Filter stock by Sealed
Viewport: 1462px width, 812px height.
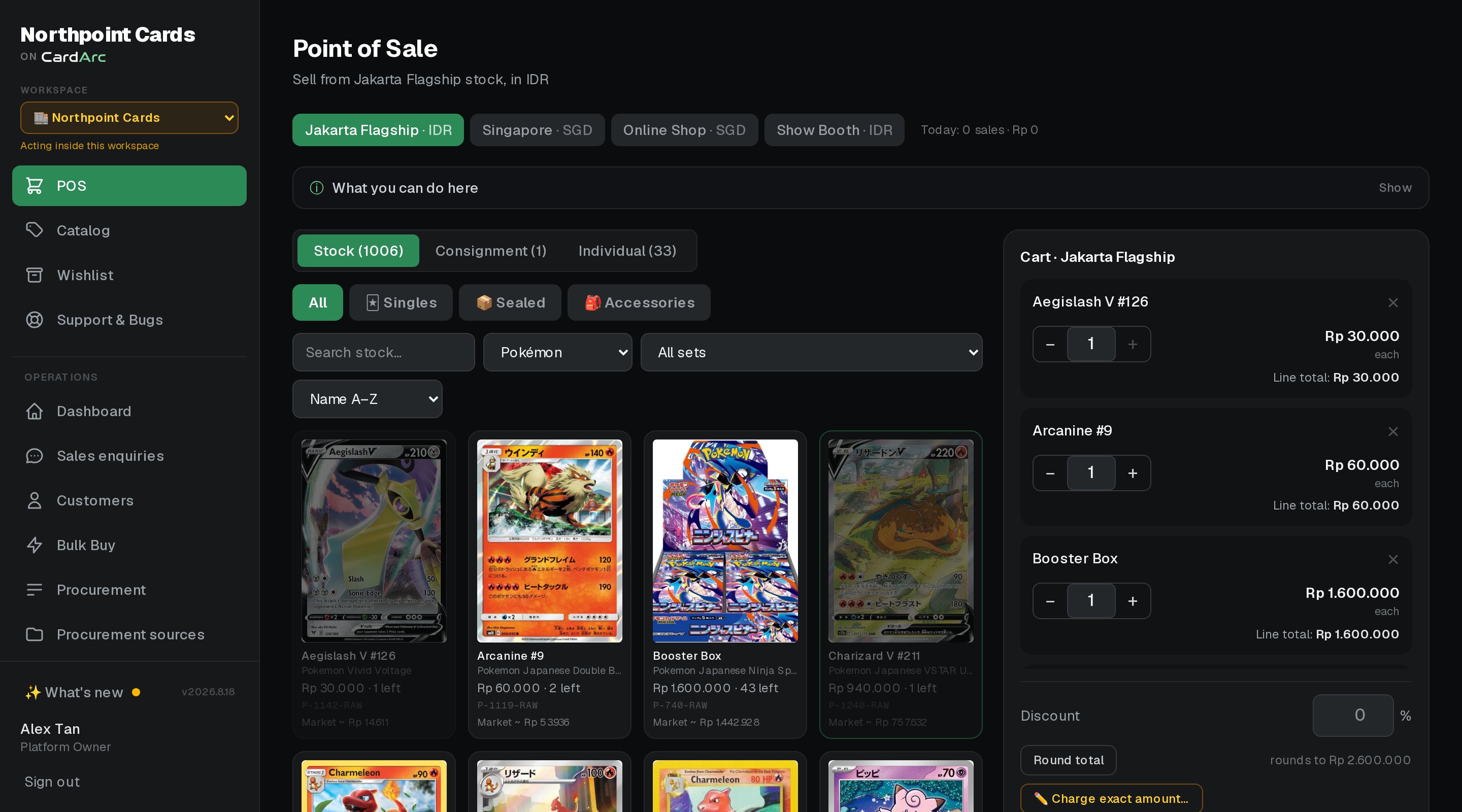pyautogui.click(x=510, y=302)
